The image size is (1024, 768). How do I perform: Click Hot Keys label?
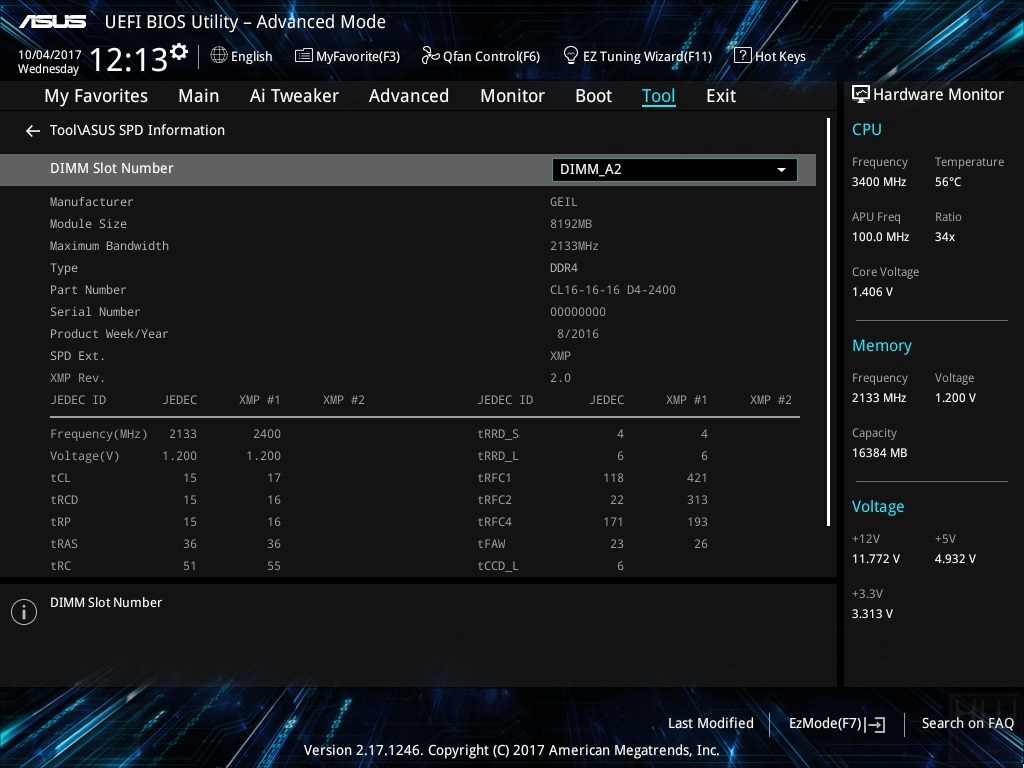(x=780, y=56)
